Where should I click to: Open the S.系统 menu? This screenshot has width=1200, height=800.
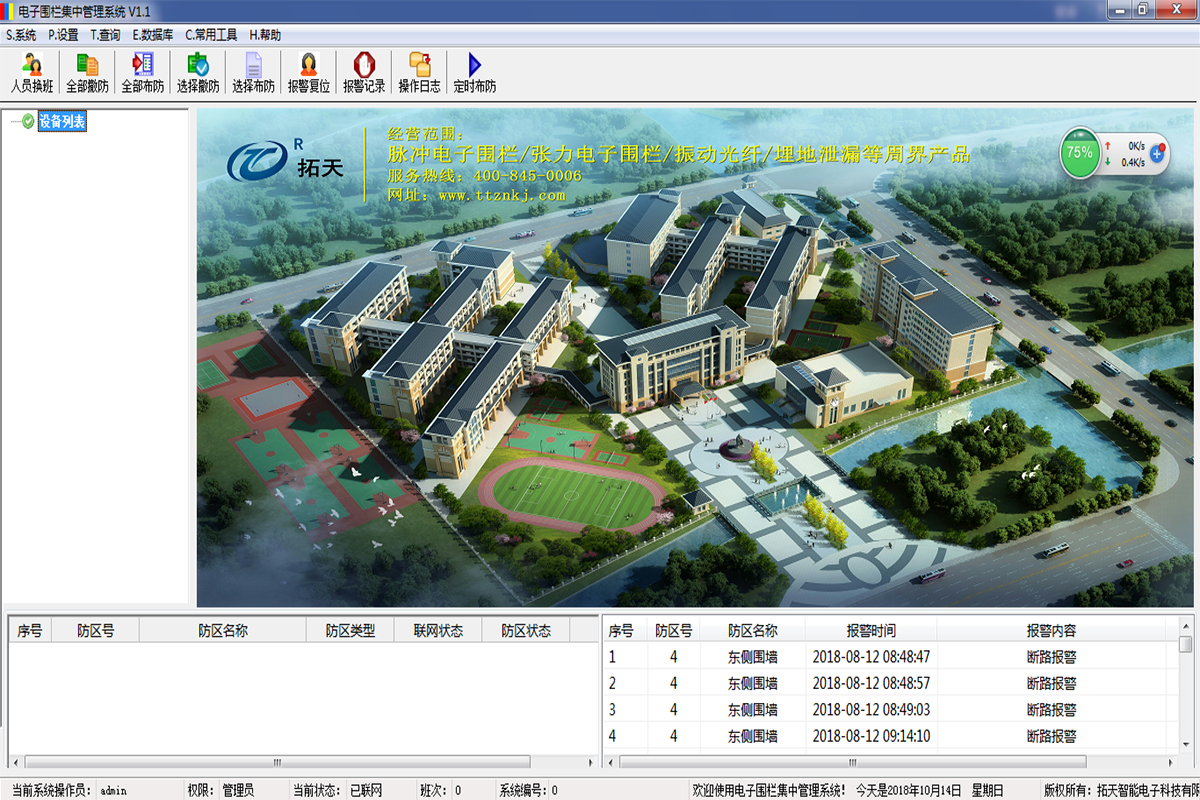[21, 35]
